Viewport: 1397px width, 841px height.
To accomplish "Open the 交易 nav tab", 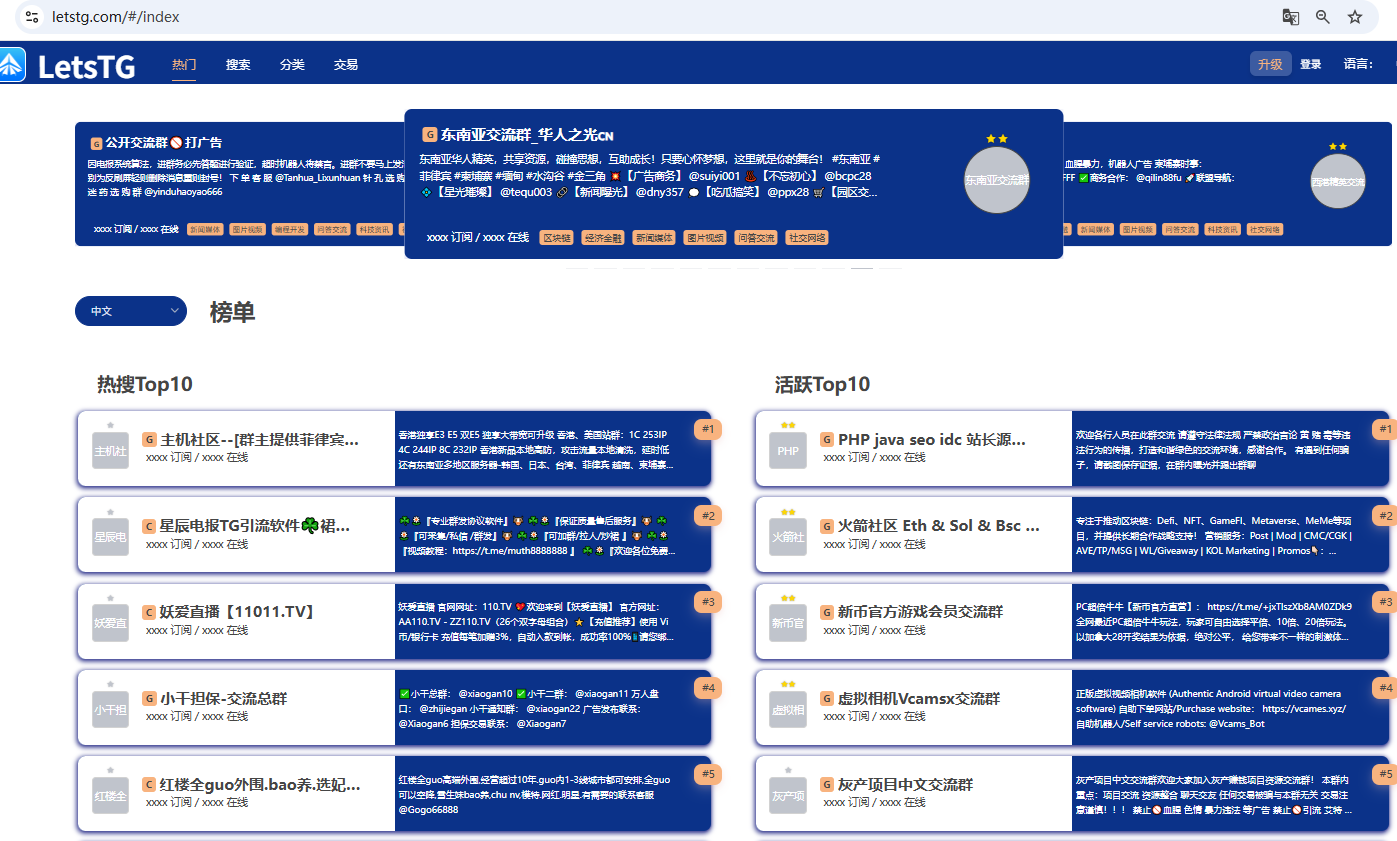I will tap(346, 64).
